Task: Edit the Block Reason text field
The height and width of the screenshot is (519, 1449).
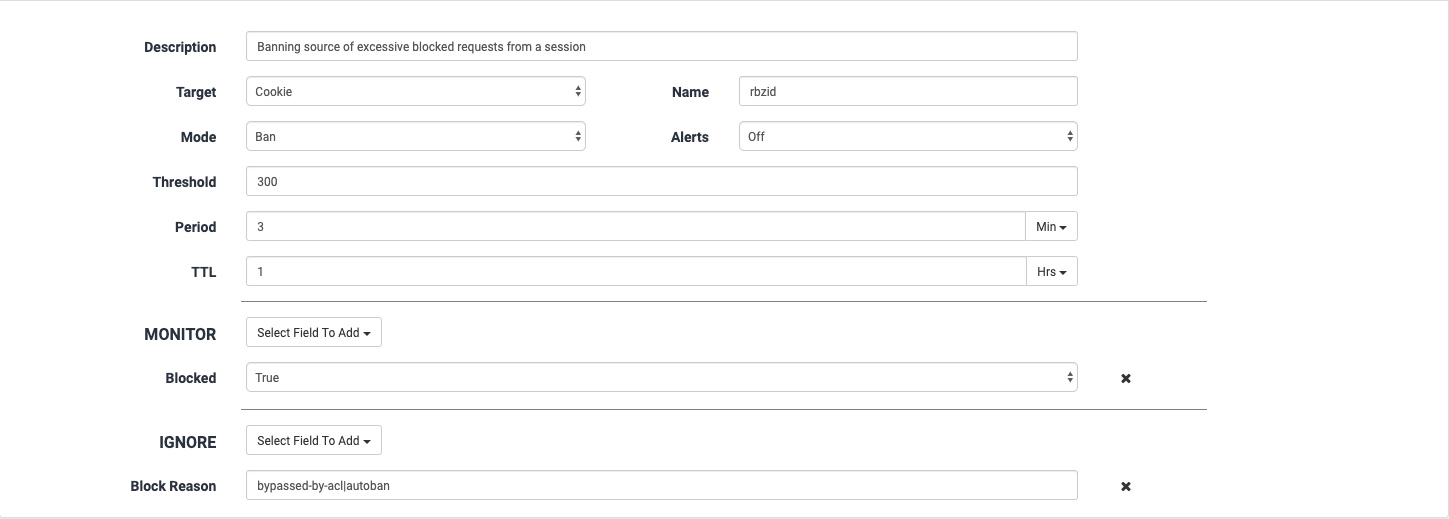Action: (x=661, y=486)
